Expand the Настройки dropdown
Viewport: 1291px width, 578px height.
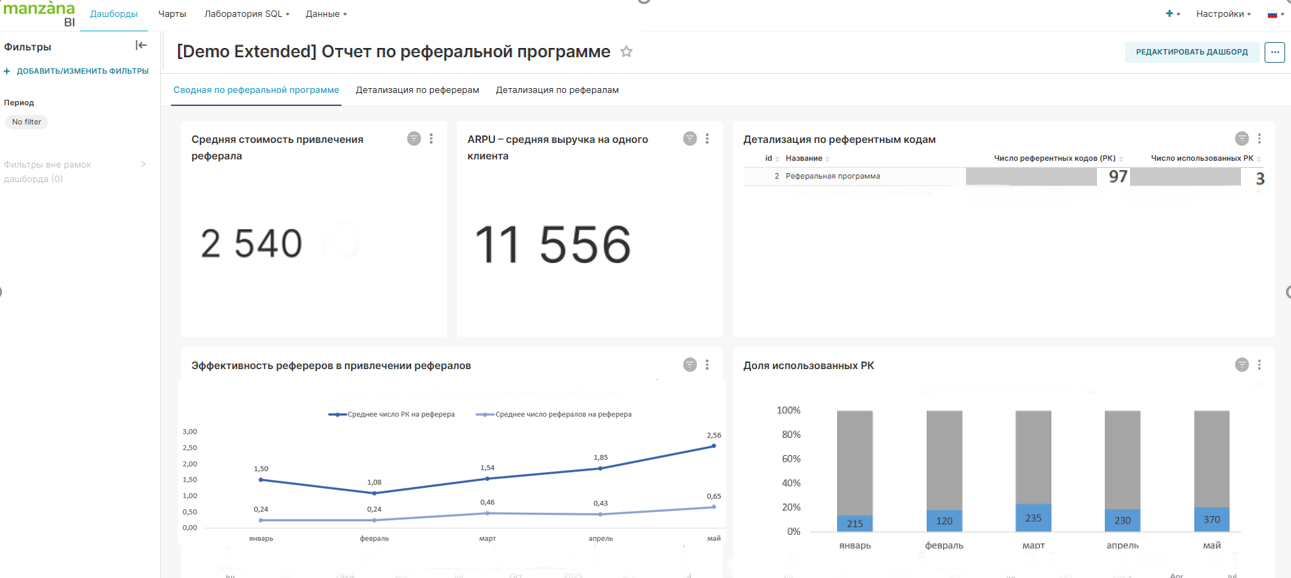(1222, 14)
